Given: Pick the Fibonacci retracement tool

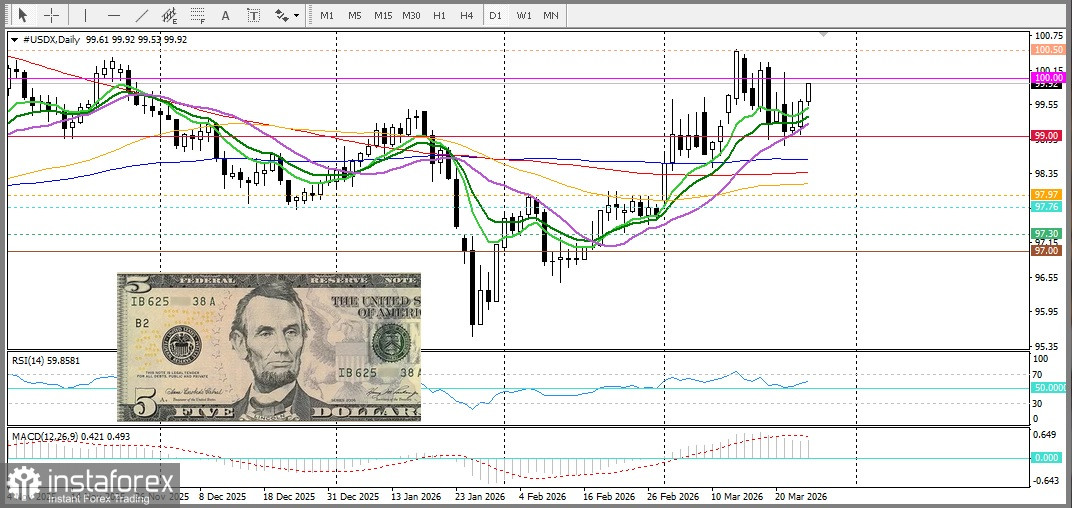Looking at the screenshot, I should 198,15.
